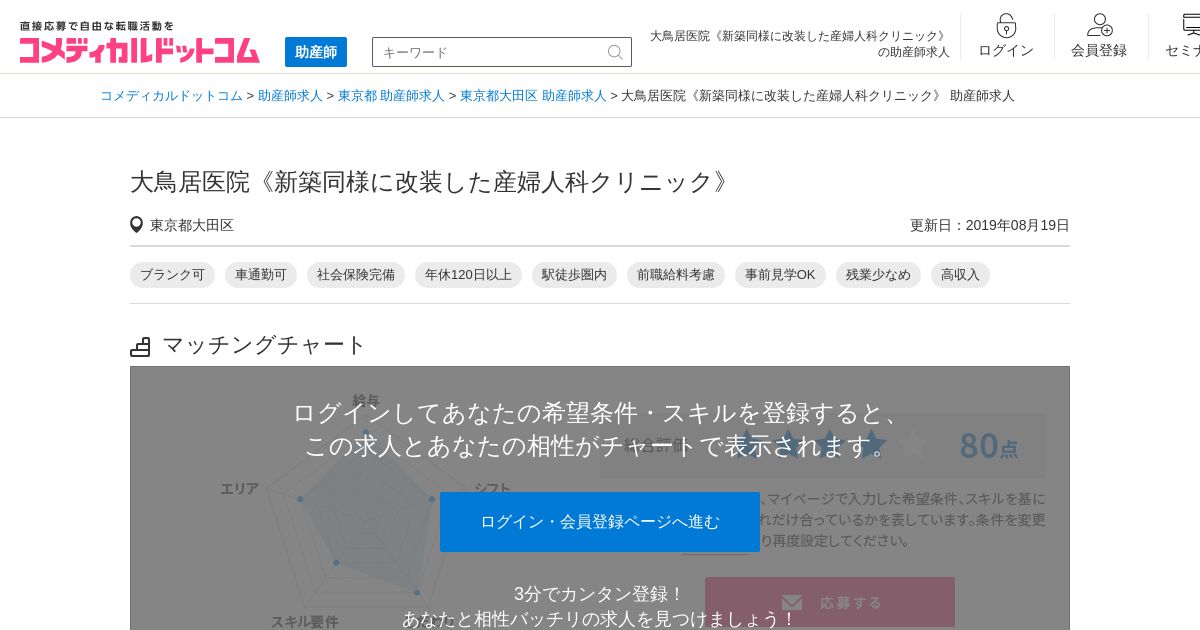Click the magnifier search icon

coord(616,52)
